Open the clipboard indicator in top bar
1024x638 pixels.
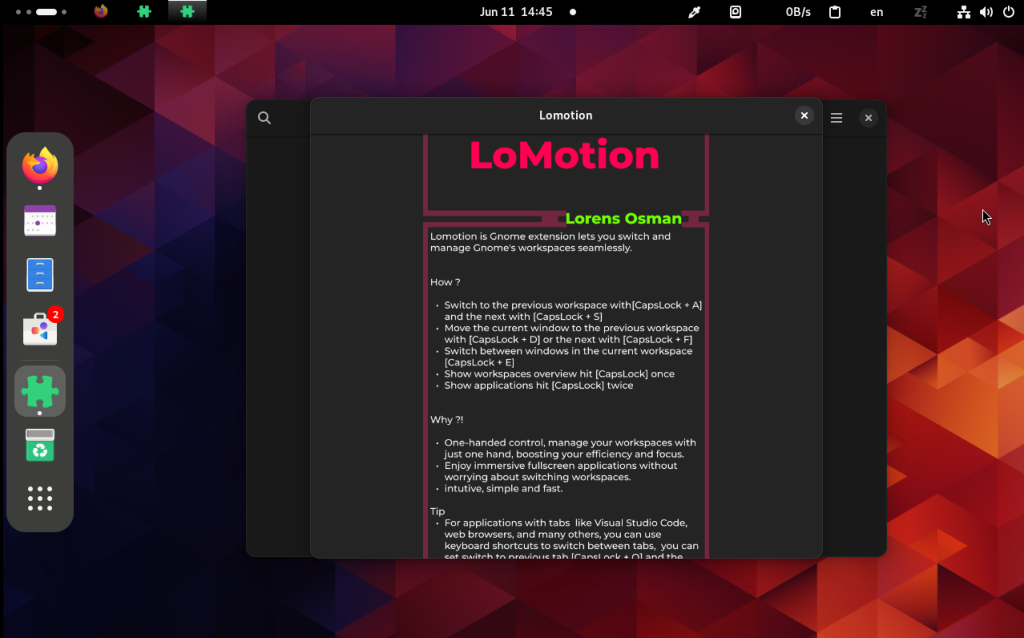pyautogui.click(x=835, y=12)
